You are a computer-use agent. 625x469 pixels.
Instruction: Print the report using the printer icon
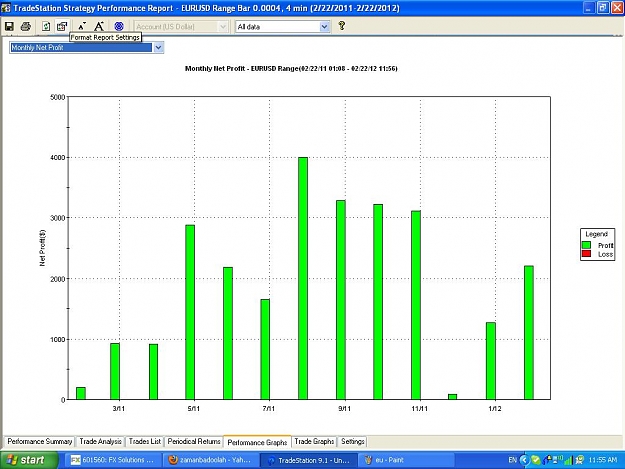(26, 26)
